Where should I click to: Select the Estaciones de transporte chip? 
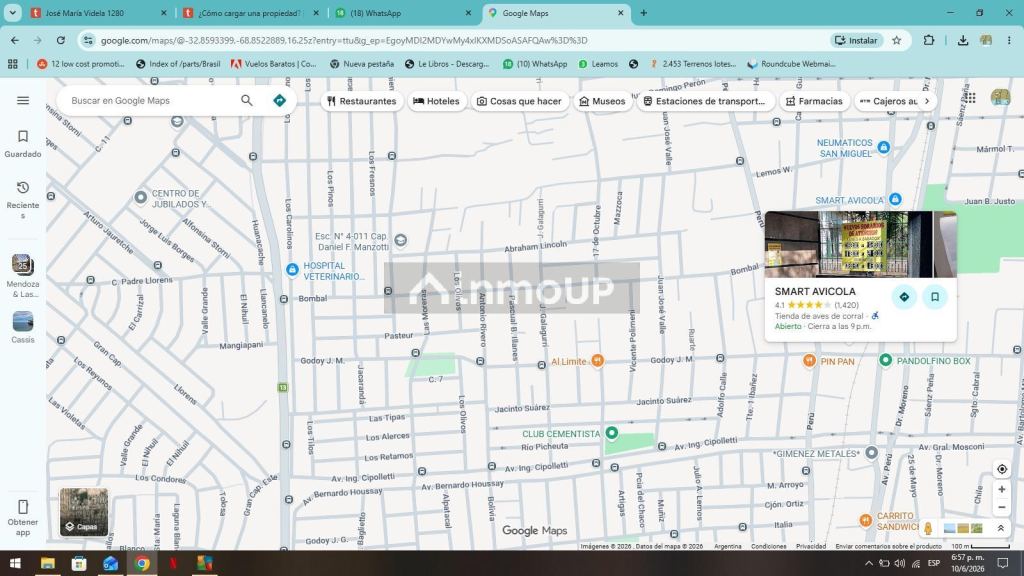pos(704,101)
